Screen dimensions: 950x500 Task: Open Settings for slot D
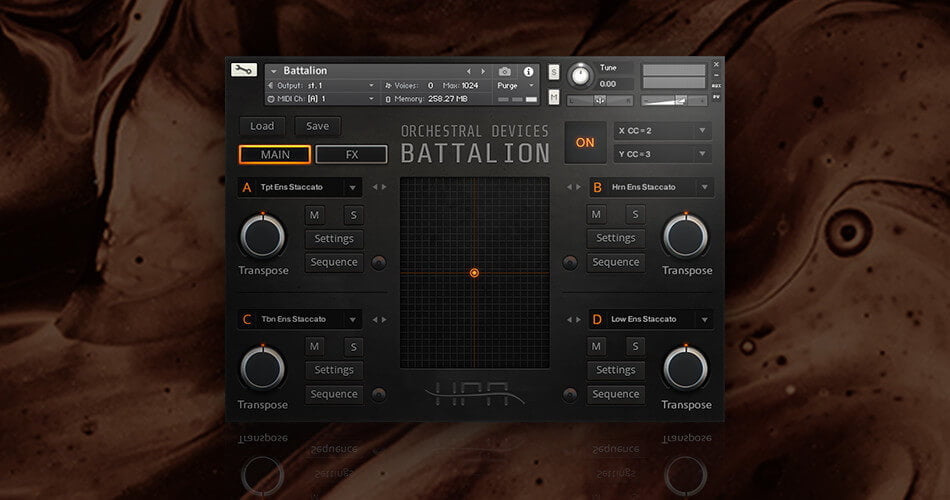(x=616, y=370)
